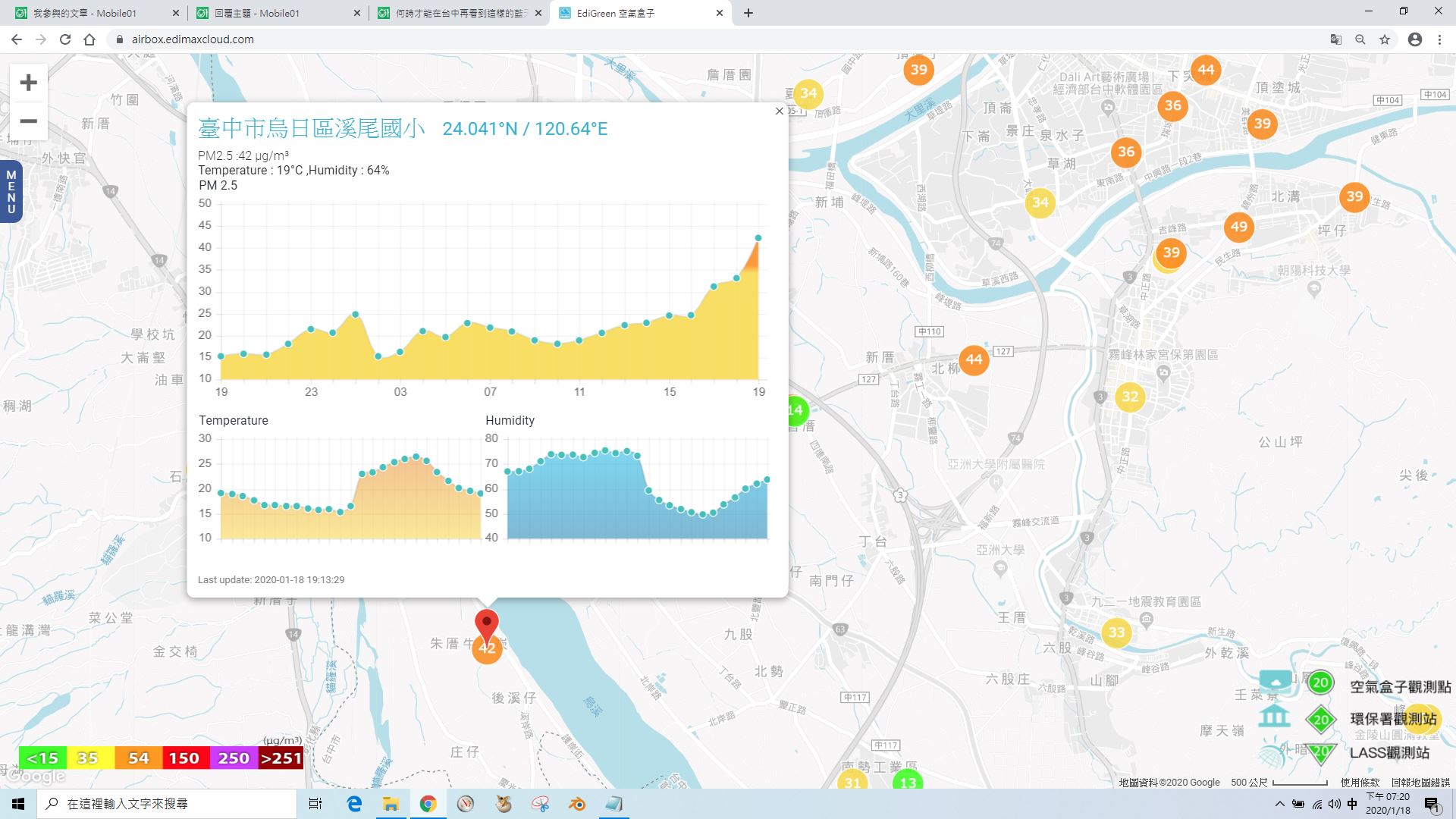Open the volume control in tray
This screenshot has width=1456, height=819.
point(1335,804)
